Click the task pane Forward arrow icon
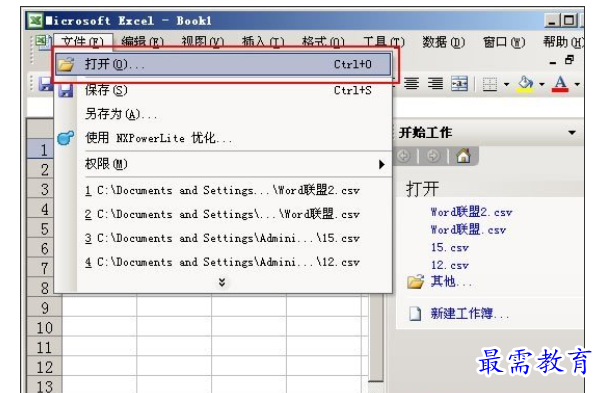Screen dimensions: 600x393 tap(433, 156)
